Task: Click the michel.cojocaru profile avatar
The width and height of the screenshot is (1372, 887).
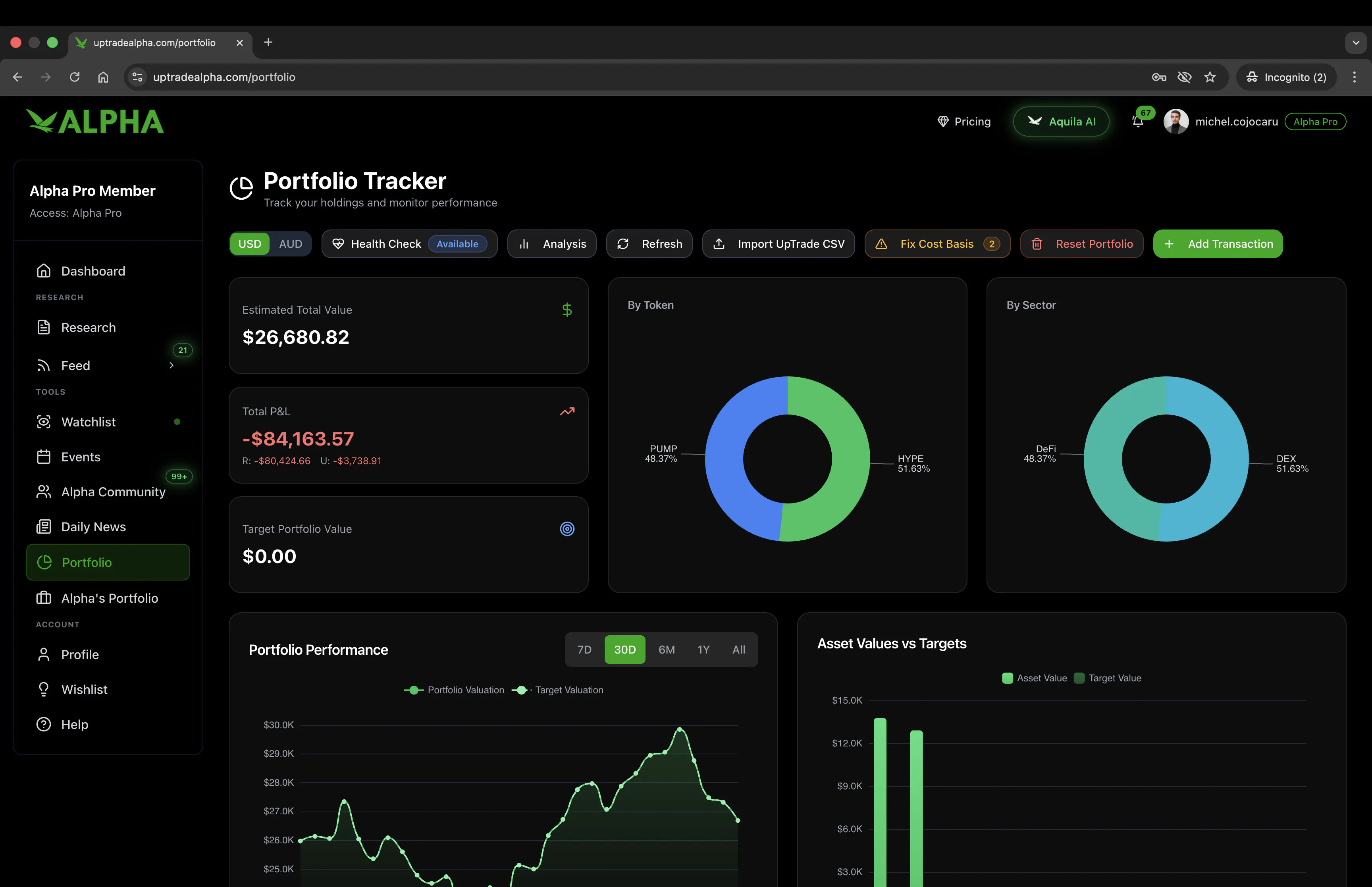Action: [1175, 121]
